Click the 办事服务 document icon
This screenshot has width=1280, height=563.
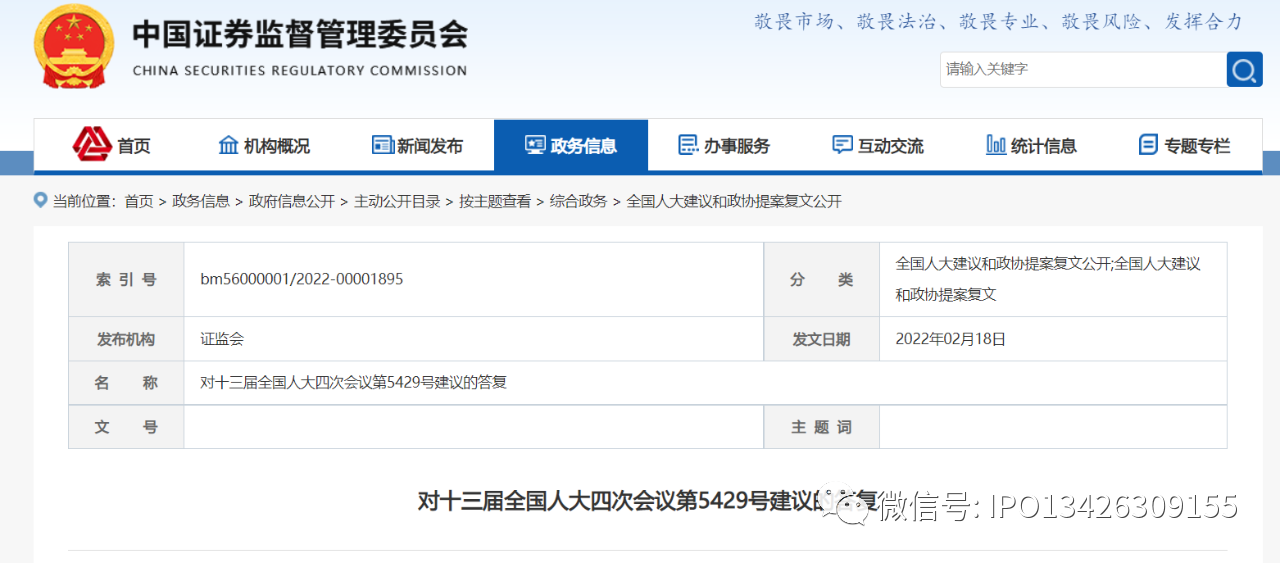click(x=688, y=145)
